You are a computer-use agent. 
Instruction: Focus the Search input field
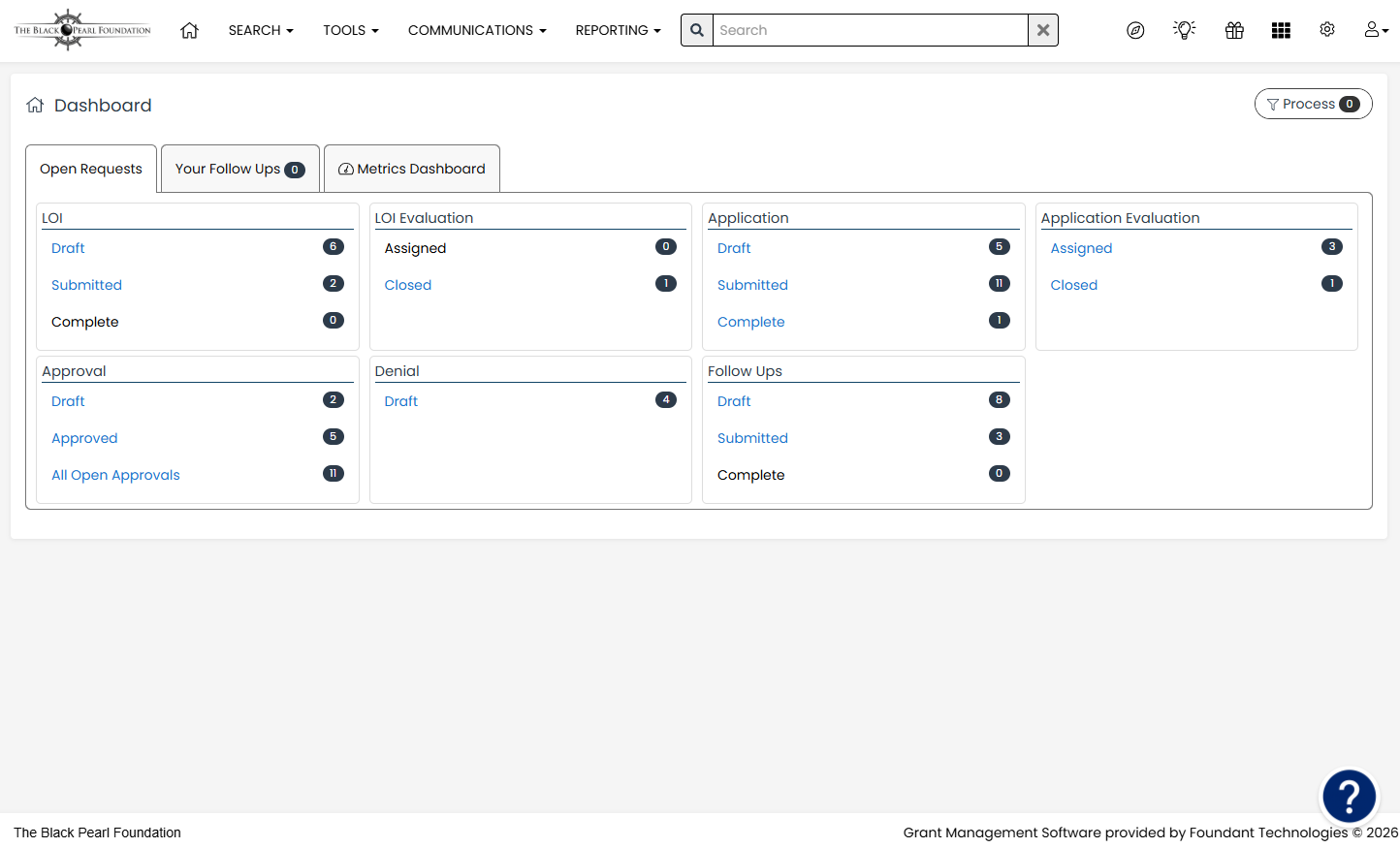871,30
